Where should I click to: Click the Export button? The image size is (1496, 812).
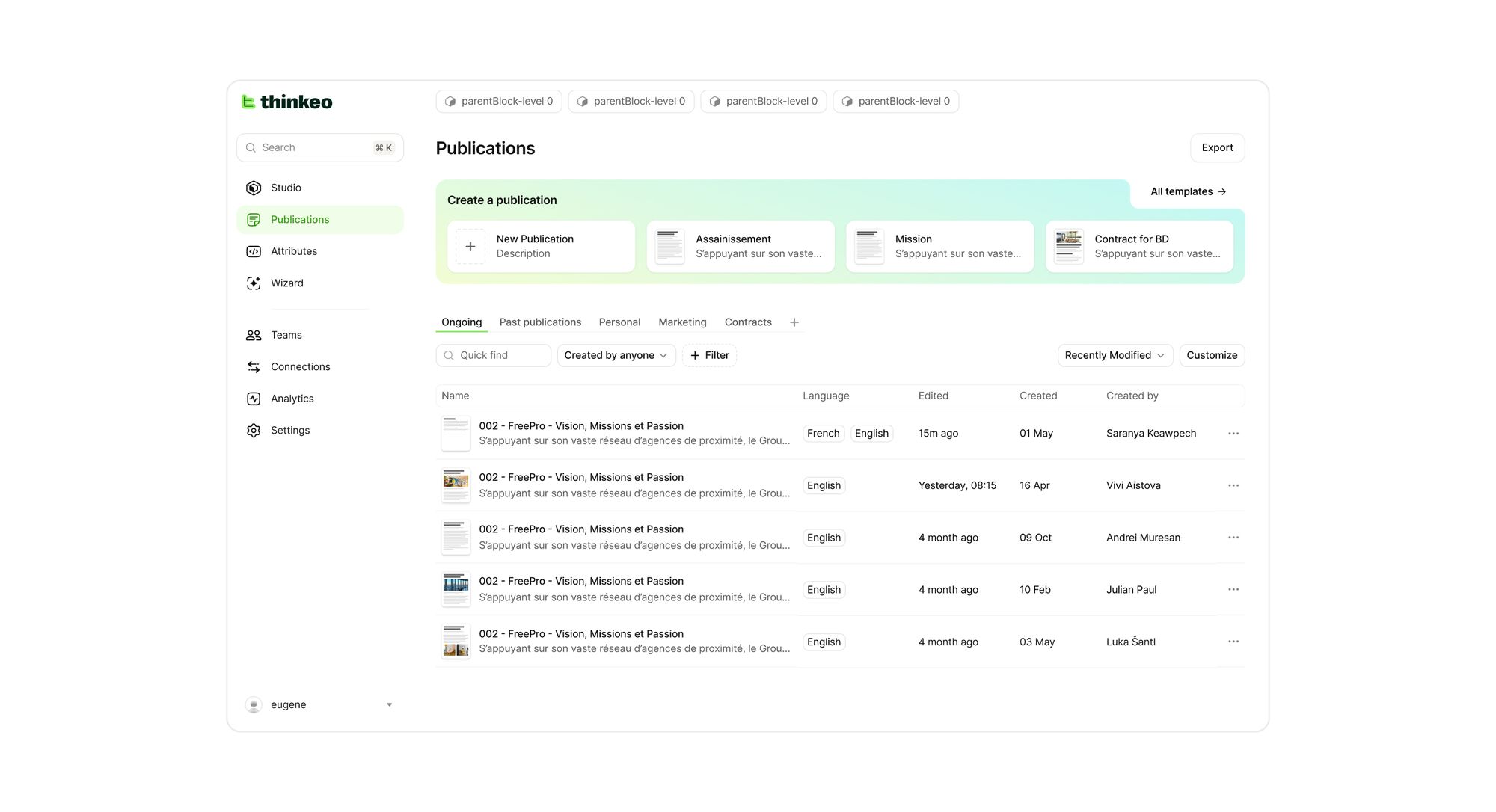(x=1217, y=148)
